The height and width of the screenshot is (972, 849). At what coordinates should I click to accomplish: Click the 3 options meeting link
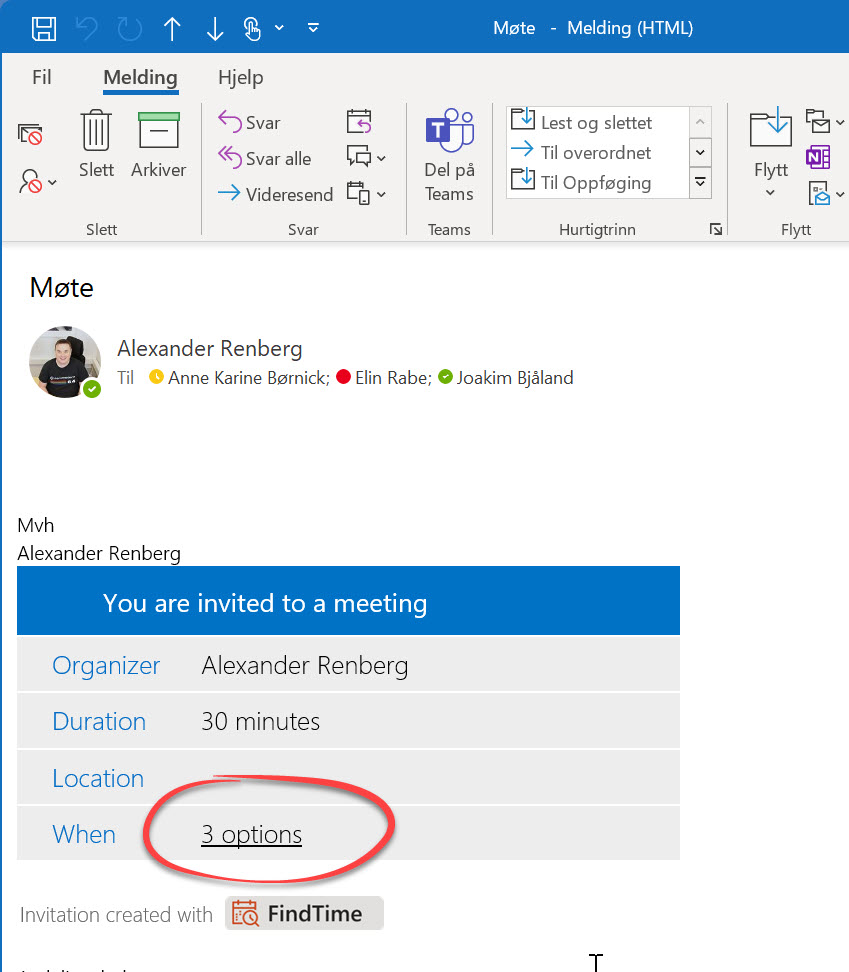pyautogui.click(x=251, y=834)
